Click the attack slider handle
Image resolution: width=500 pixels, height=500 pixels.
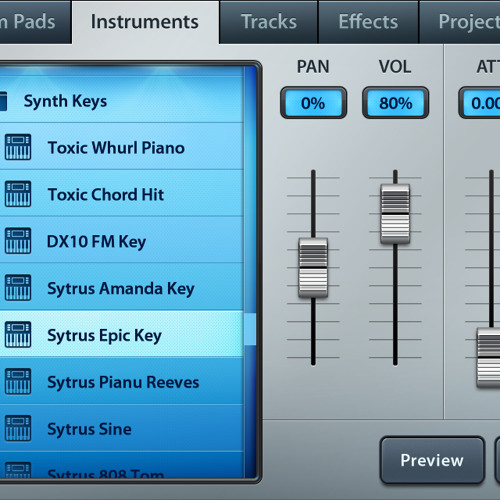click(x=489, y=358)
